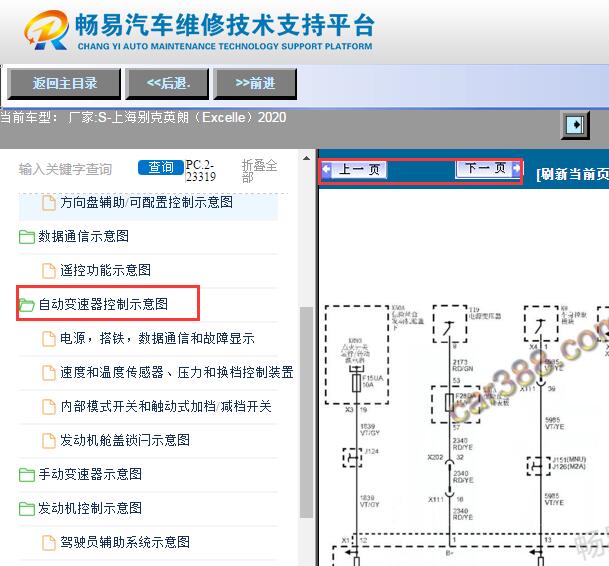Open 发动机舱盖锁闩示意图 document

[x=125, y=440]
